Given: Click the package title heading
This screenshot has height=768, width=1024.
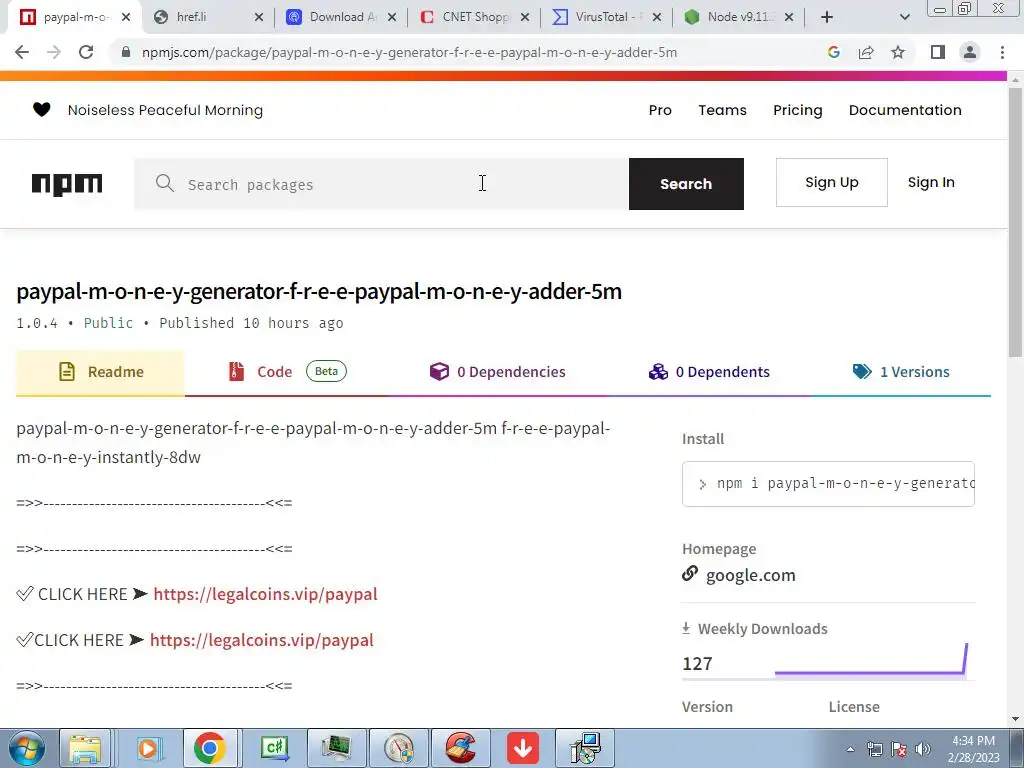Looking at the screenshot, I should click(319, 291).
